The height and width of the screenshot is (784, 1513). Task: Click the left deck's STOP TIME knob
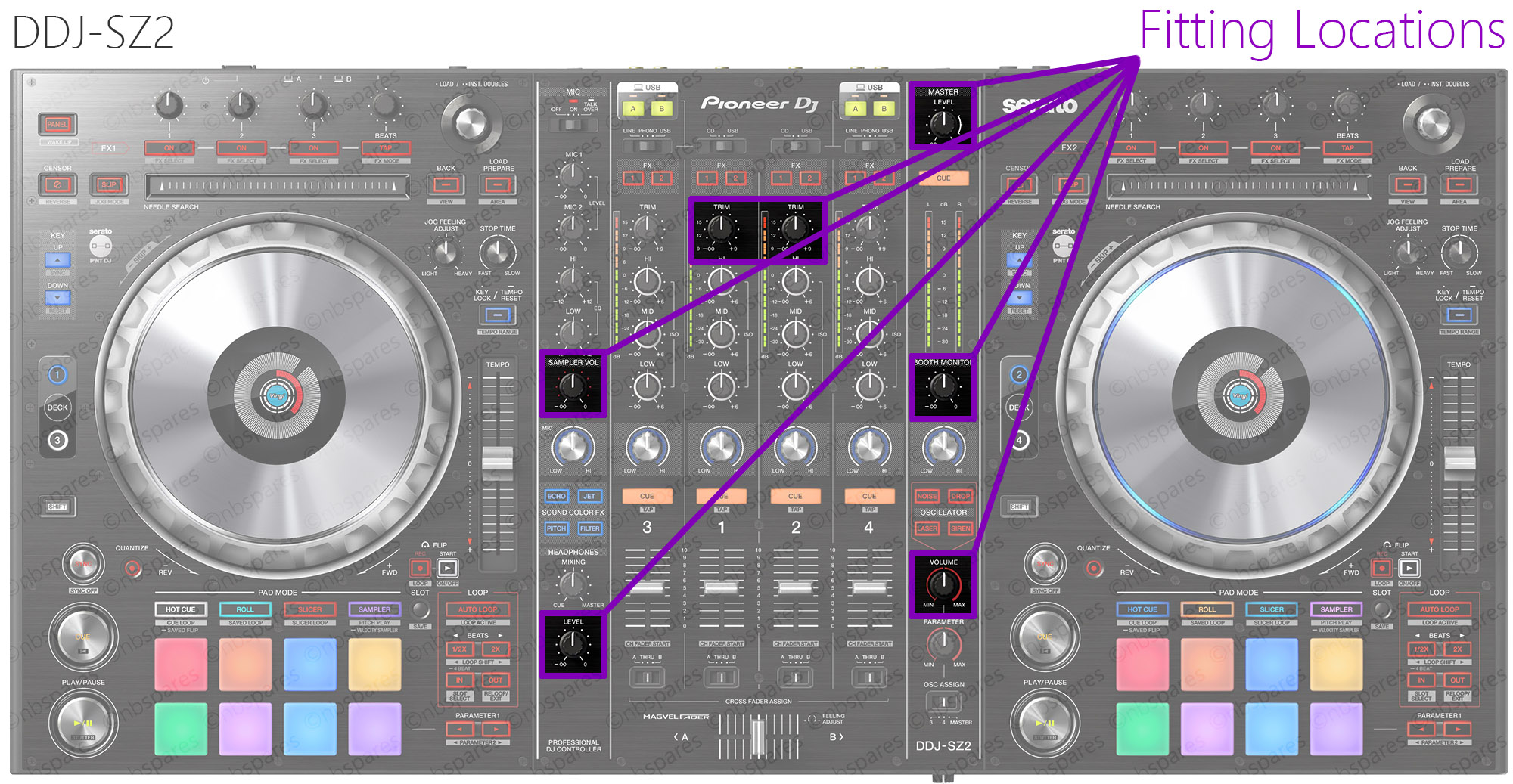(498, 253)
